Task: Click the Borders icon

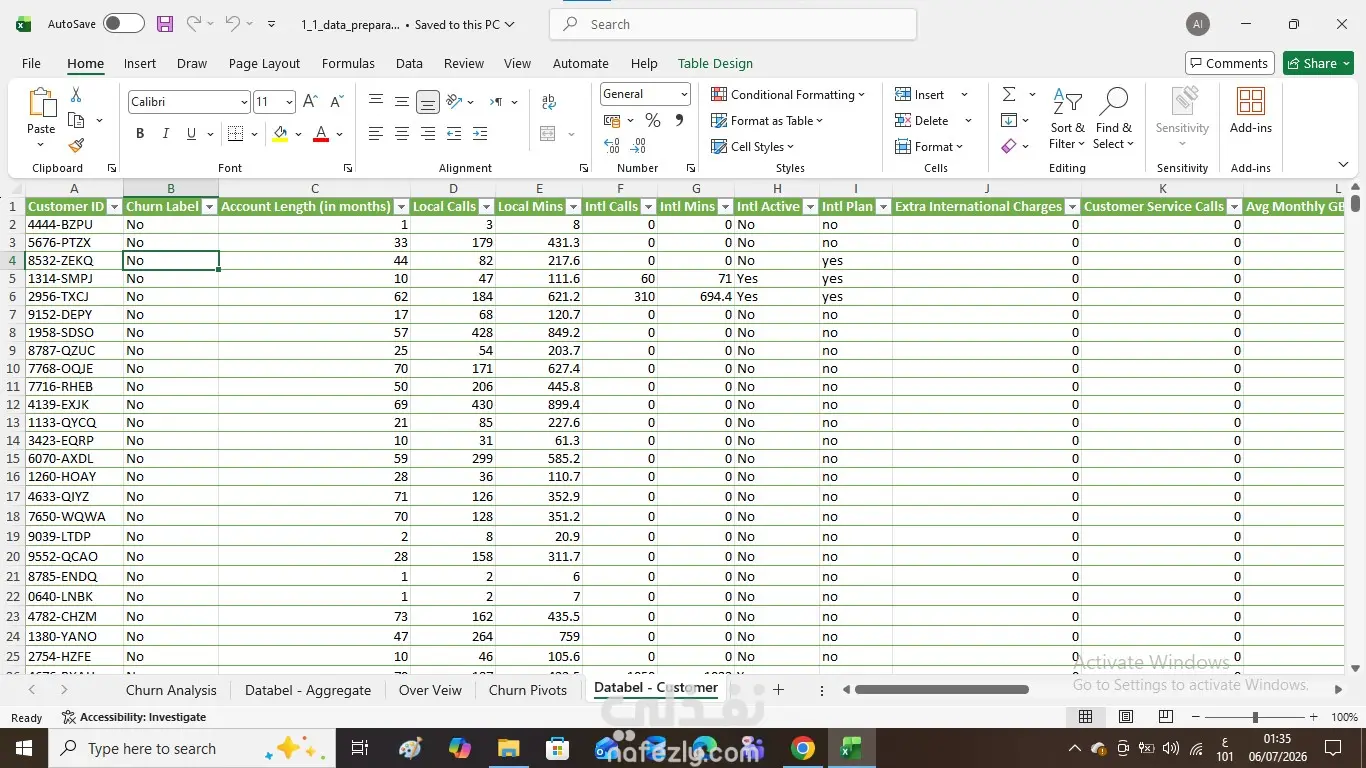Action: tap(236, 133)
